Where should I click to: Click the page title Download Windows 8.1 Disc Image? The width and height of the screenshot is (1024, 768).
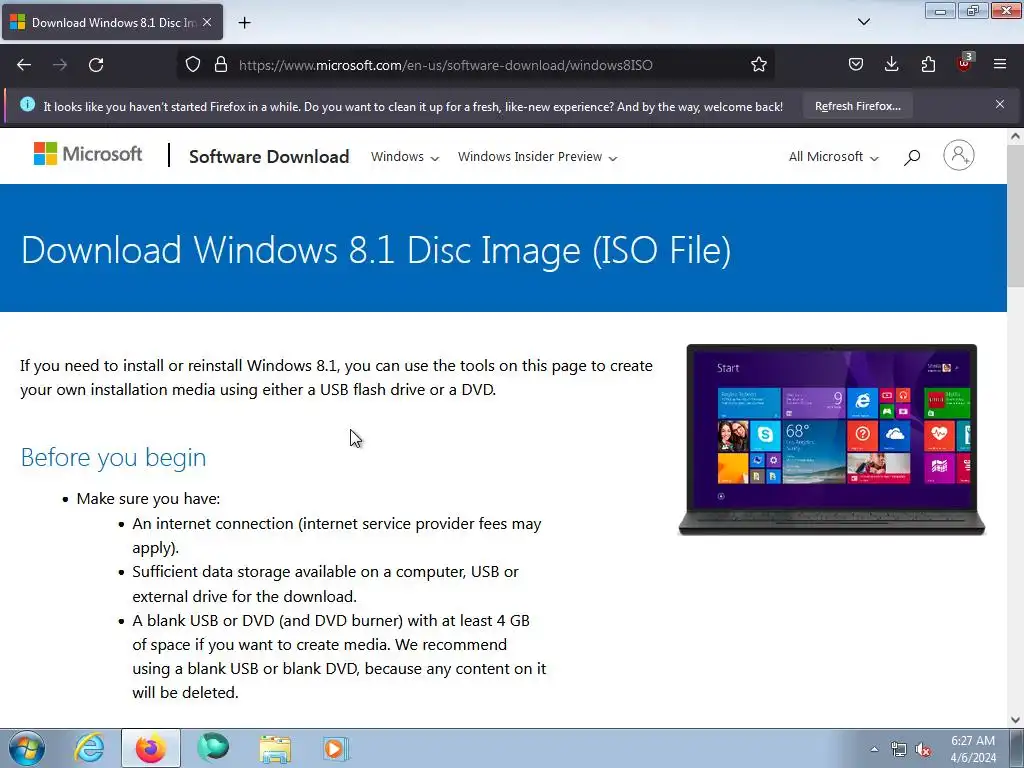click(x=376, y=250)
